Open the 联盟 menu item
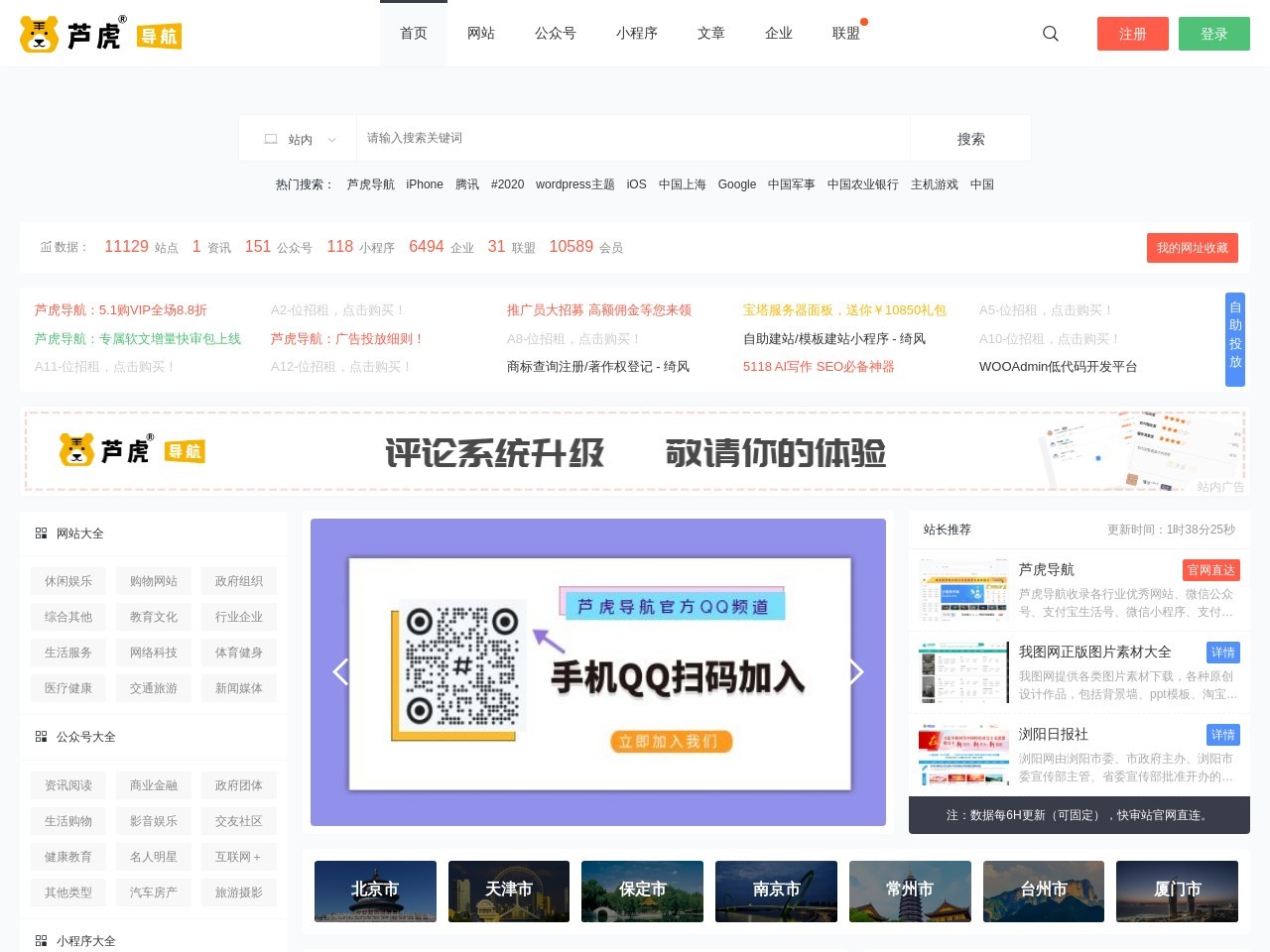The image size is (1270, 952). tap(845, 34)
